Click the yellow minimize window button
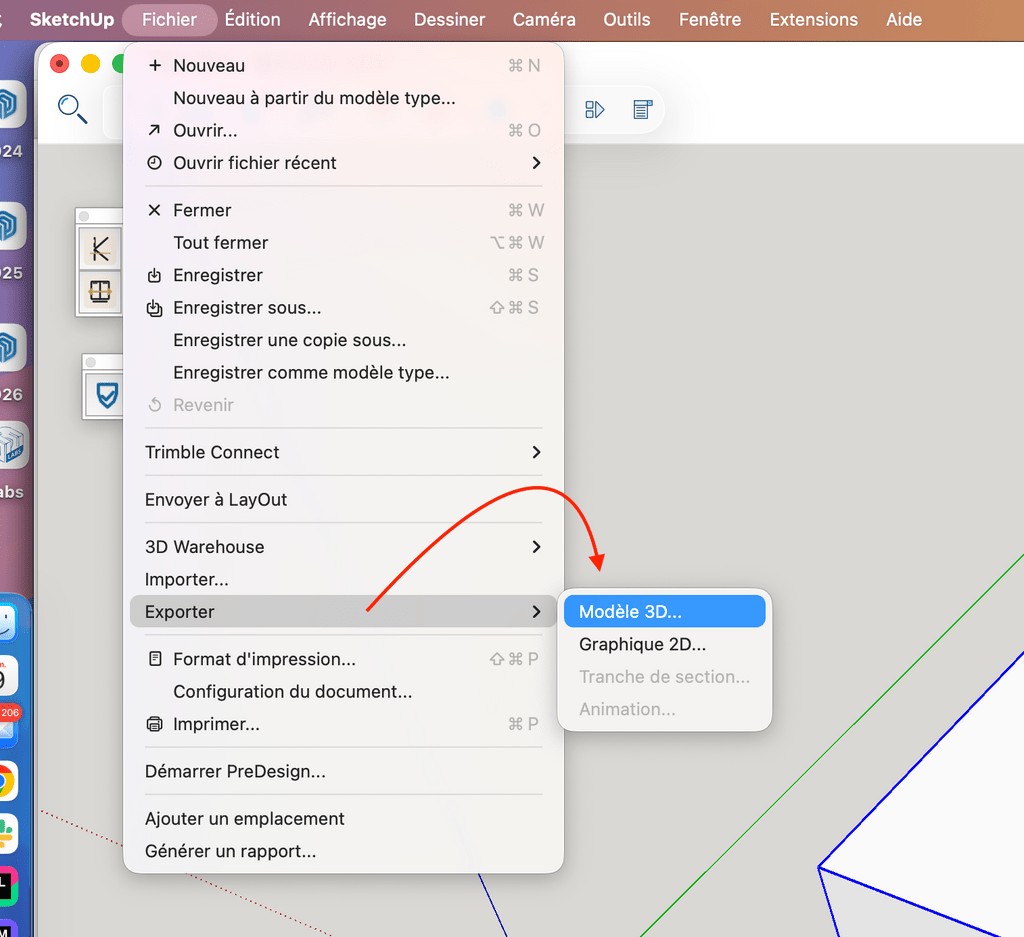This screenshot has height=937, width=1024. pos(90,63)
